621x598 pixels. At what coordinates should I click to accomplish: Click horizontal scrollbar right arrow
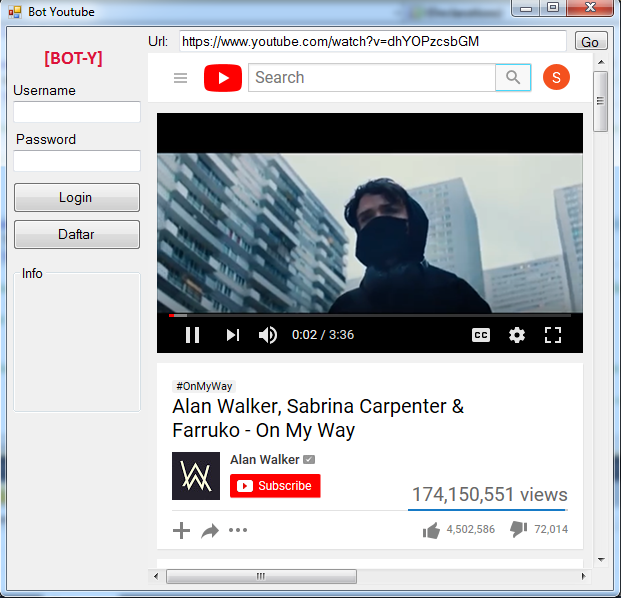click(583, 576)
